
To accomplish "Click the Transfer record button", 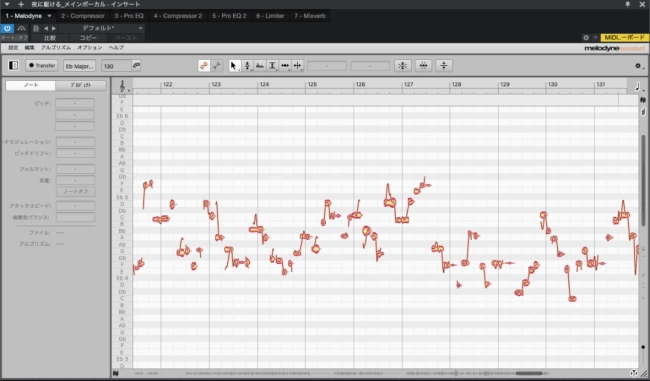I will [42, 66].
